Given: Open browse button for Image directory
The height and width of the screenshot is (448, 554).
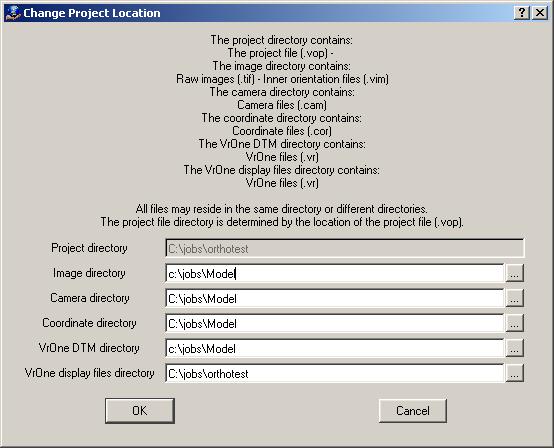Looking at the screenshot, I should tap(514, 273).
